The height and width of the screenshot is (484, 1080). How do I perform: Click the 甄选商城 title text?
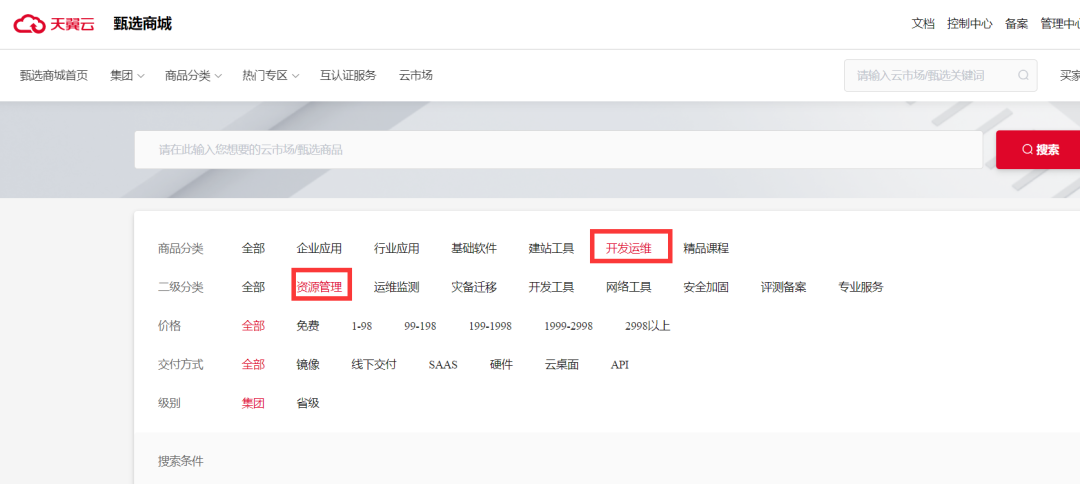(143, 24)
